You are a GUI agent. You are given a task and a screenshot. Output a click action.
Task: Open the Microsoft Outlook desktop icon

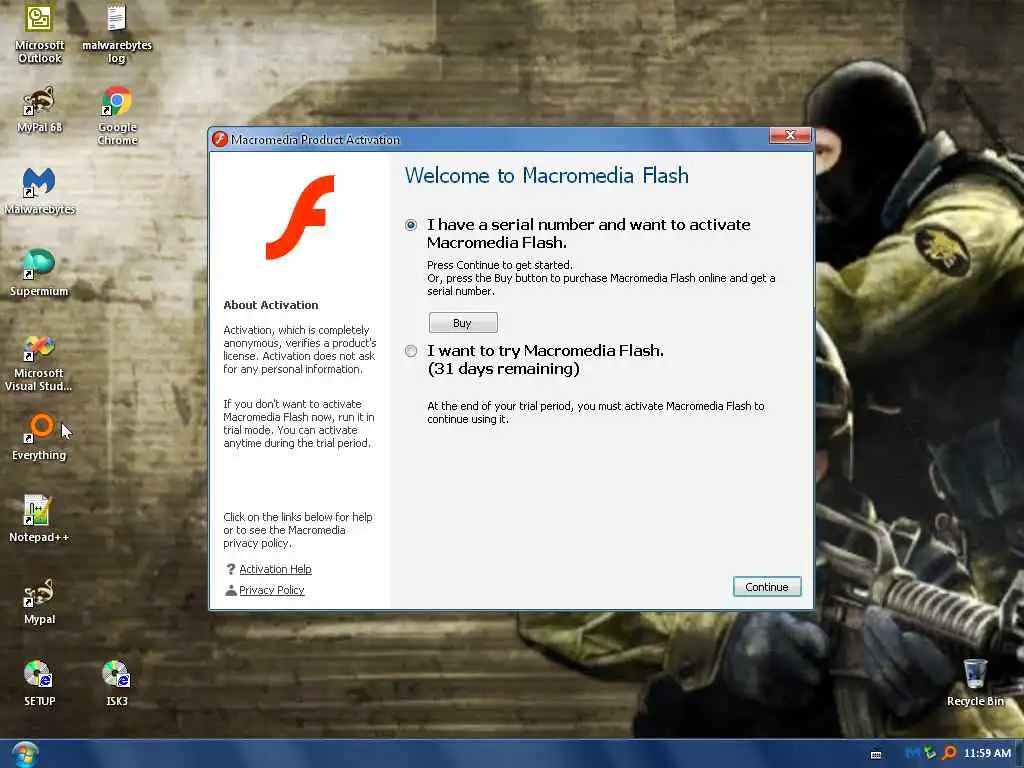coord(39,33)
